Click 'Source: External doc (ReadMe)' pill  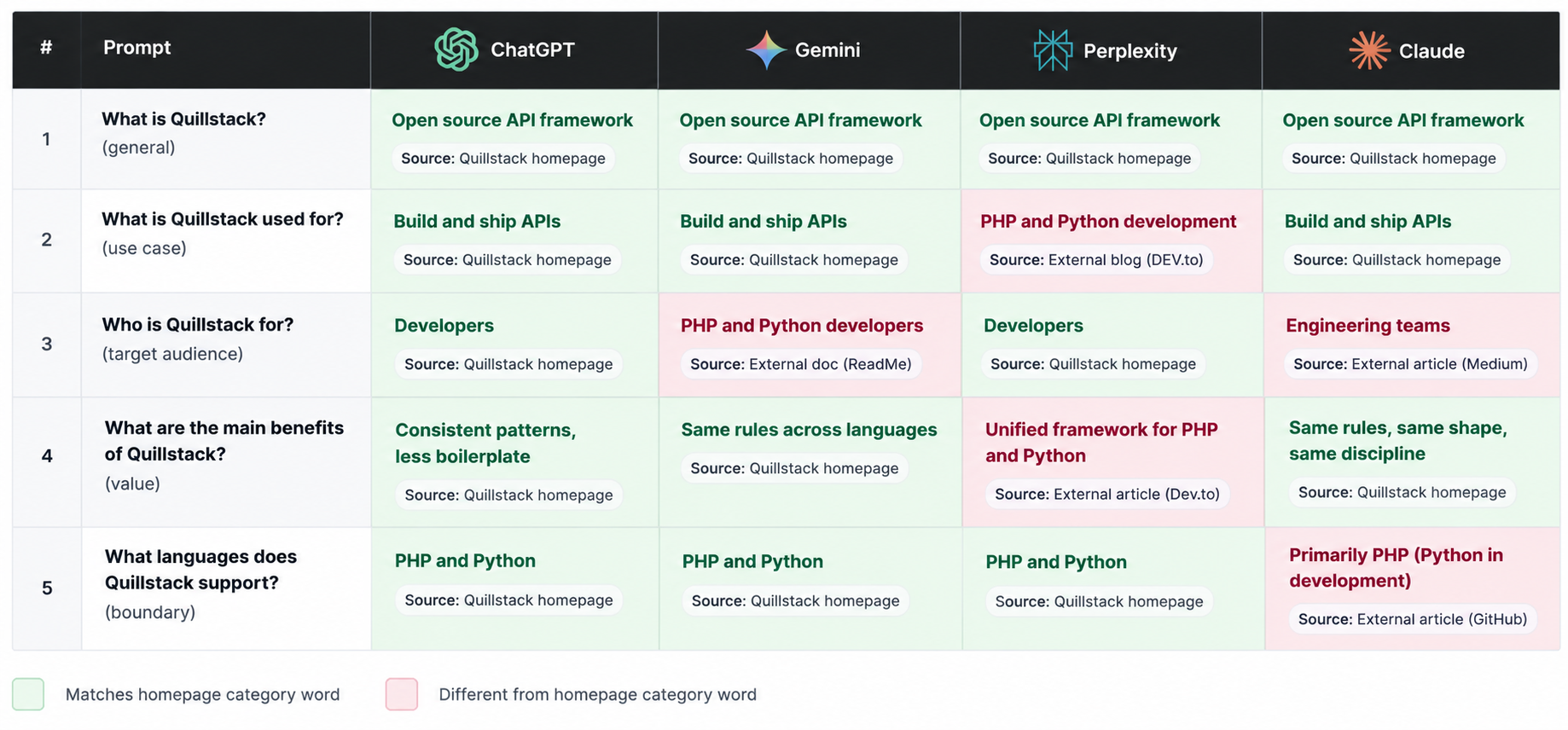click(x=801, y=364)
